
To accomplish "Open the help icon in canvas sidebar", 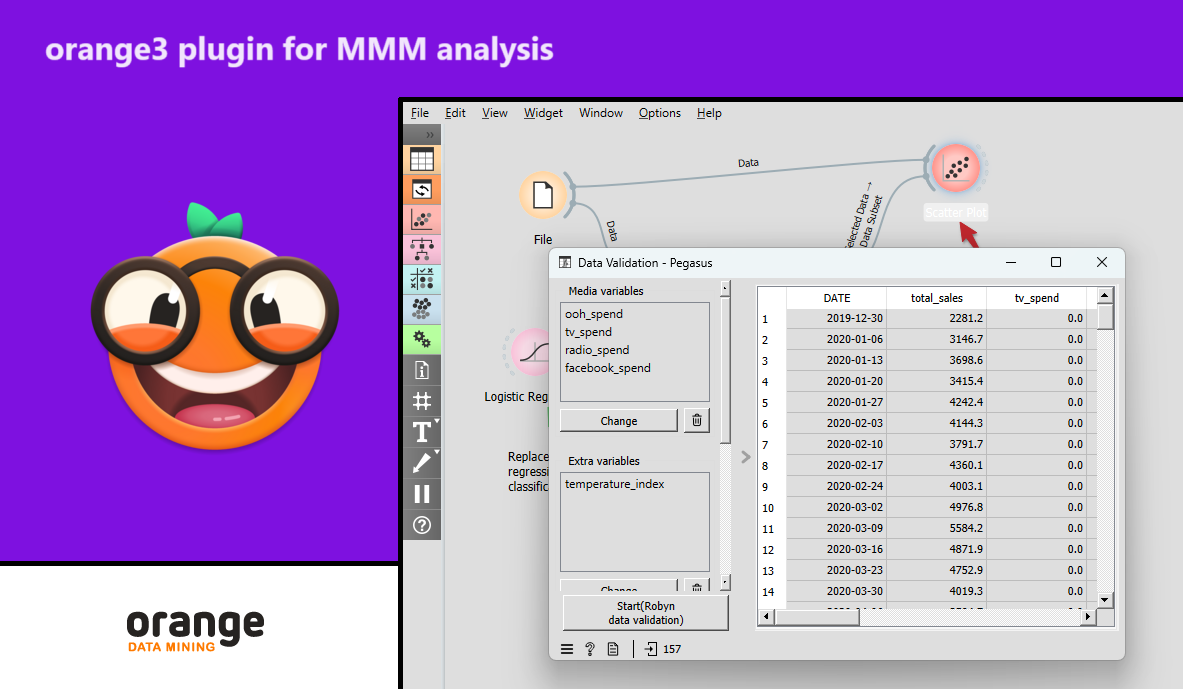I will tap(422, 525).
